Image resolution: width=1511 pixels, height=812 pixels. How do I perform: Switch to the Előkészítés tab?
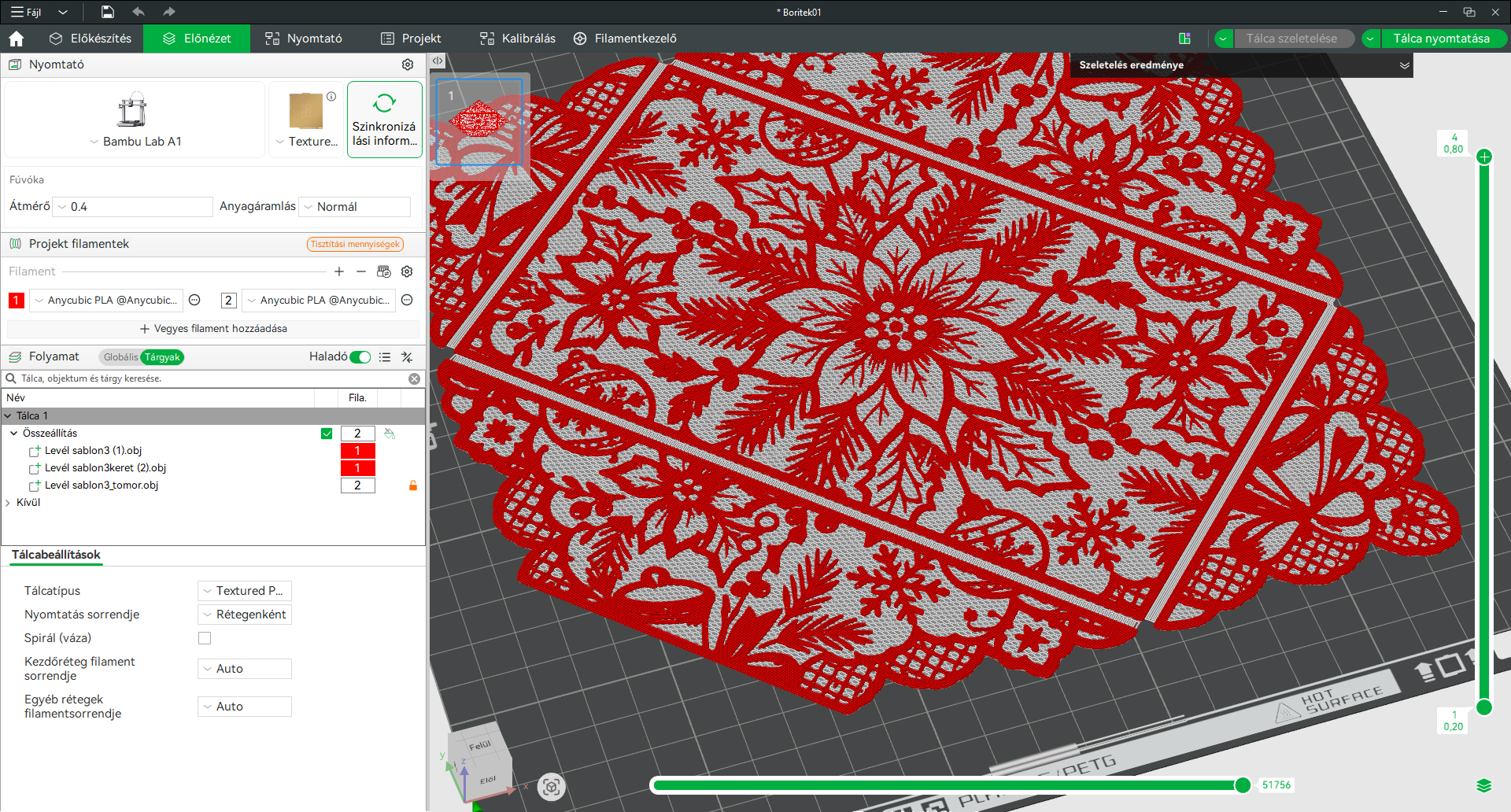91,39
